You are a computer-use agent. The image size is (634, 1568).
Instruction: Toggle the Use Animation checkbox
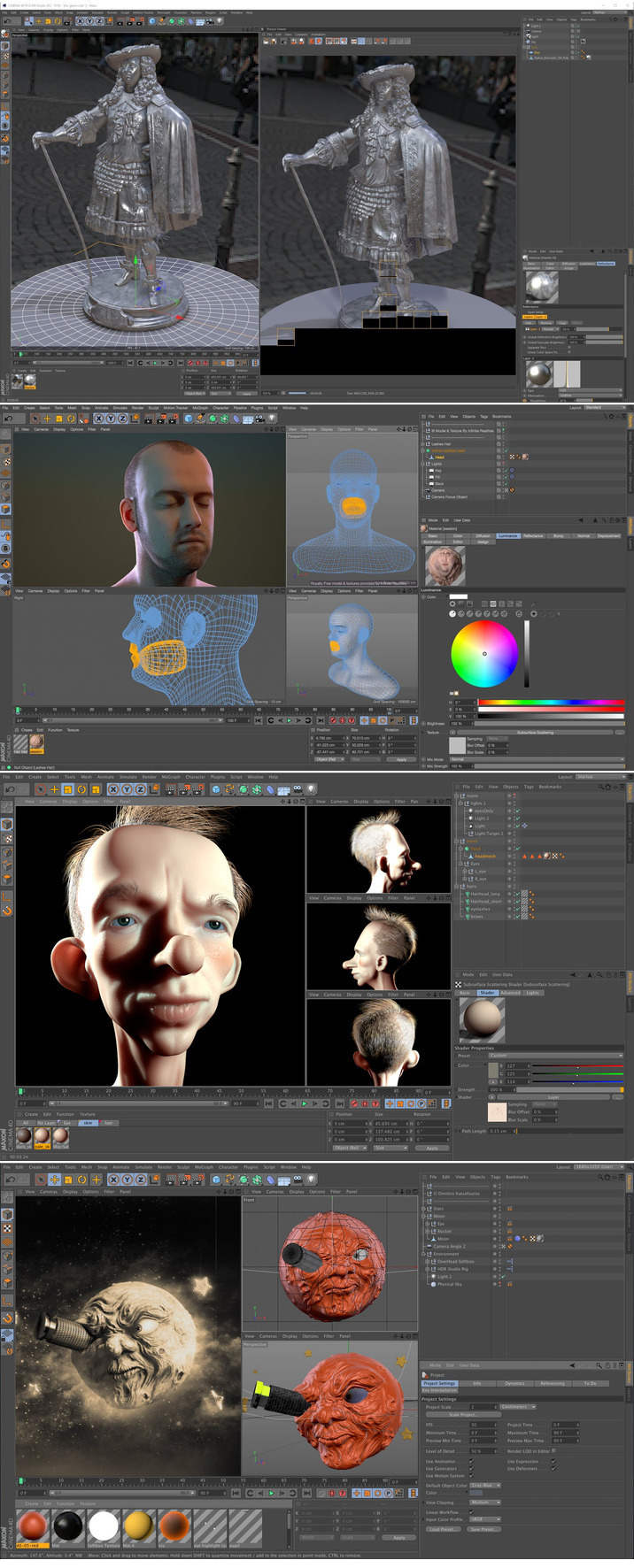[471, 1462]
